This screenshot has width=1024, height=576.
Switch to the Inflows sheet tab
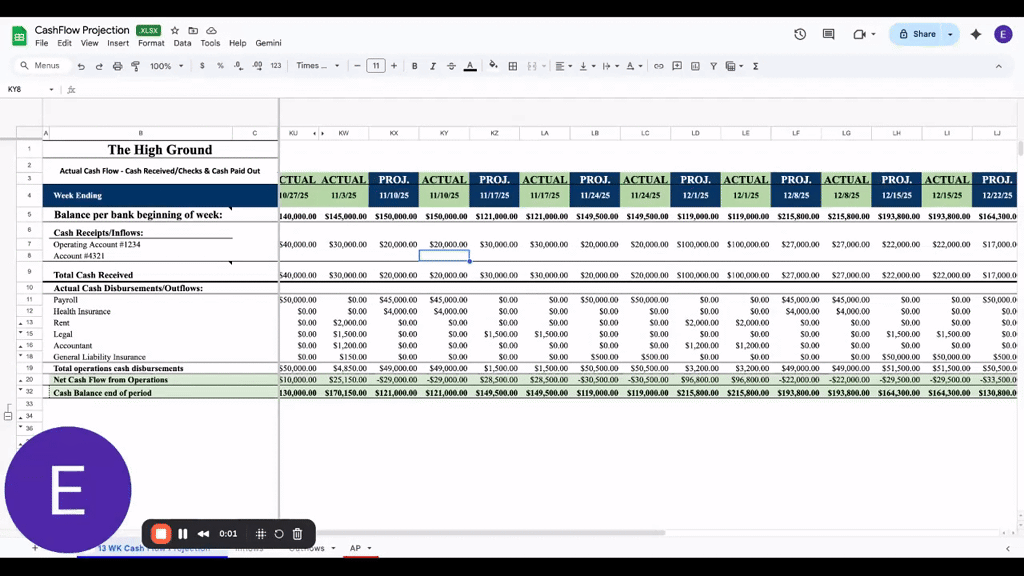[x=249, y=548]
